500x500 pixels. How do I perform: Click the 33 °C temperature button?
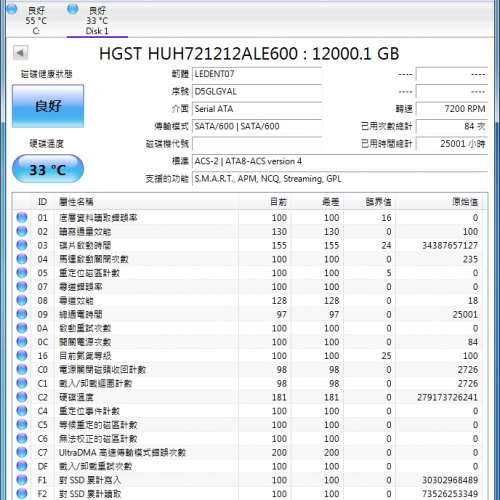pos(48,169)
